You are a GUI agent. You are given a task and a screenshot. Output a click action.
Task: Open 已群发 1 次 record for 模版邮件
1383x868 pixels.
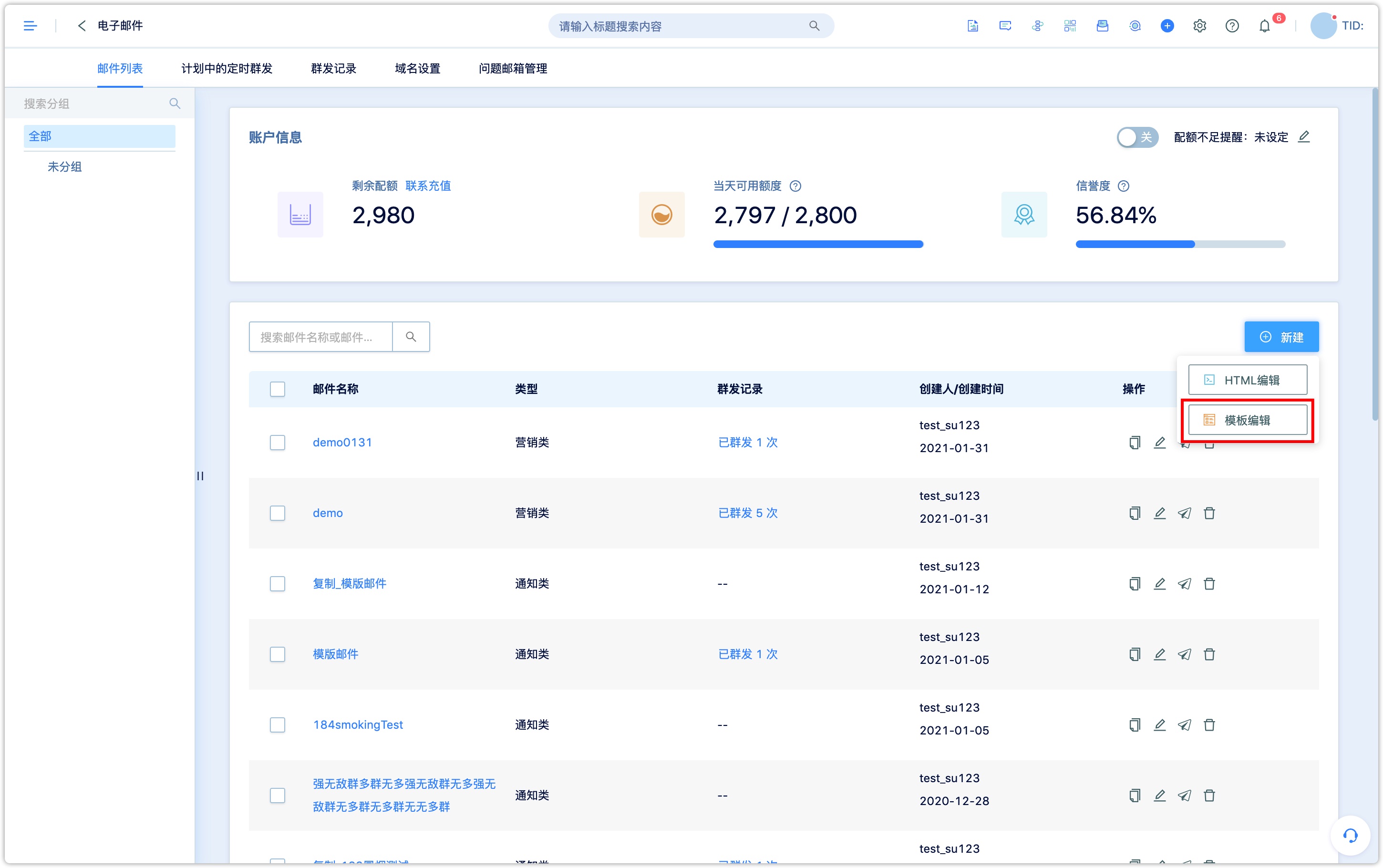[x=748, y=654]
